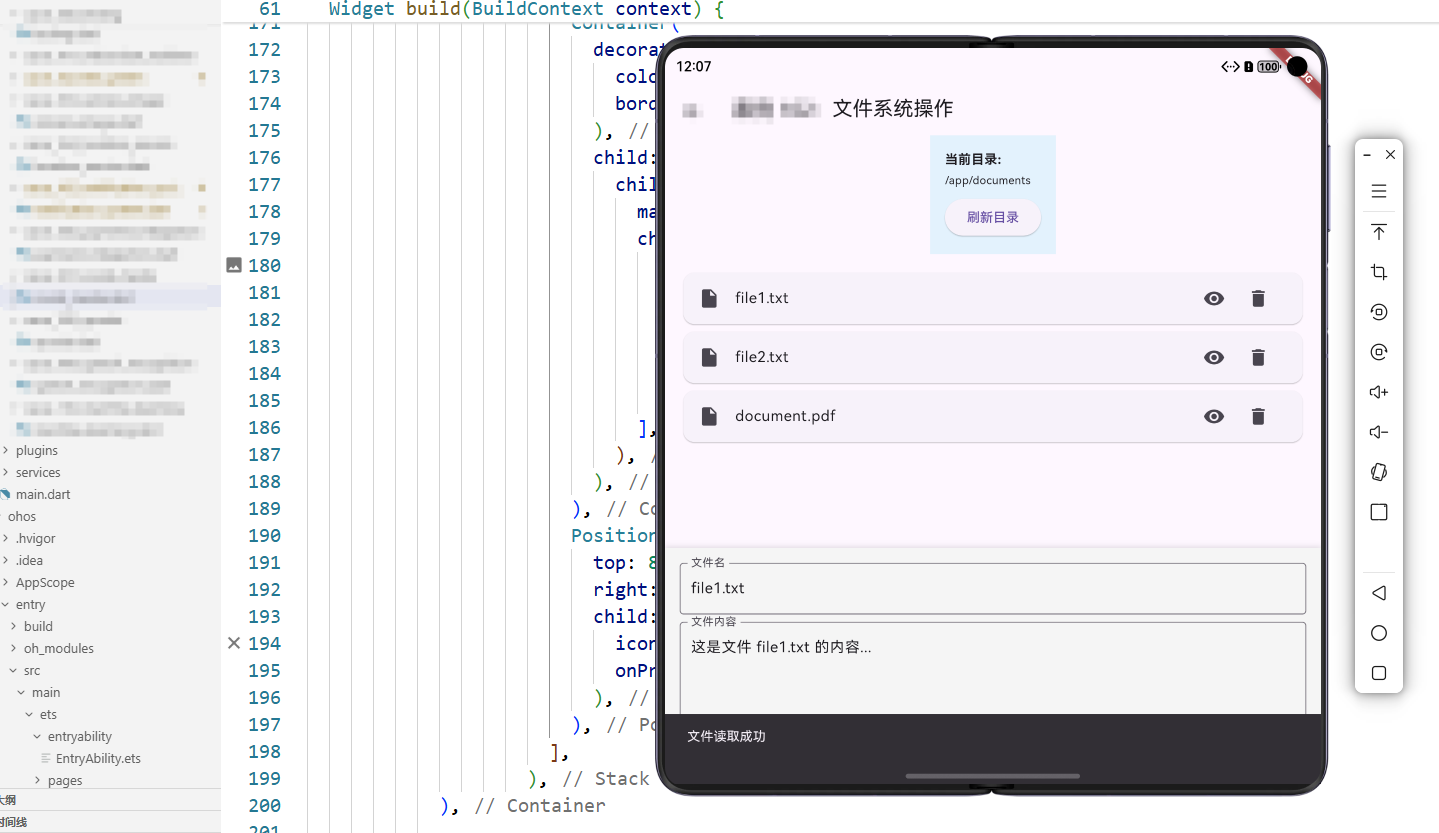View file2.txt using its eye icon

point(1214,357)
